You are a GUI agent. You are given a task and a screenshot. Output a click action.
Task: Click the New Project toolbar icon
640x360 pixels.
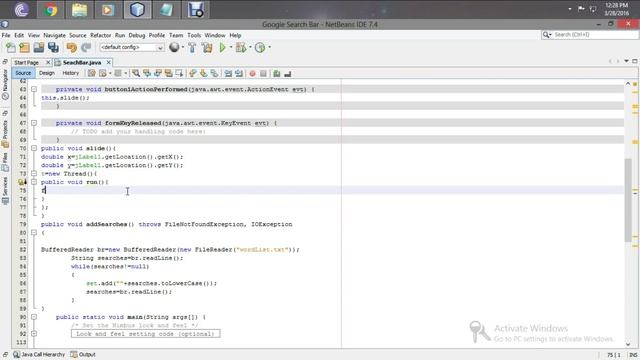click(24, 47)
